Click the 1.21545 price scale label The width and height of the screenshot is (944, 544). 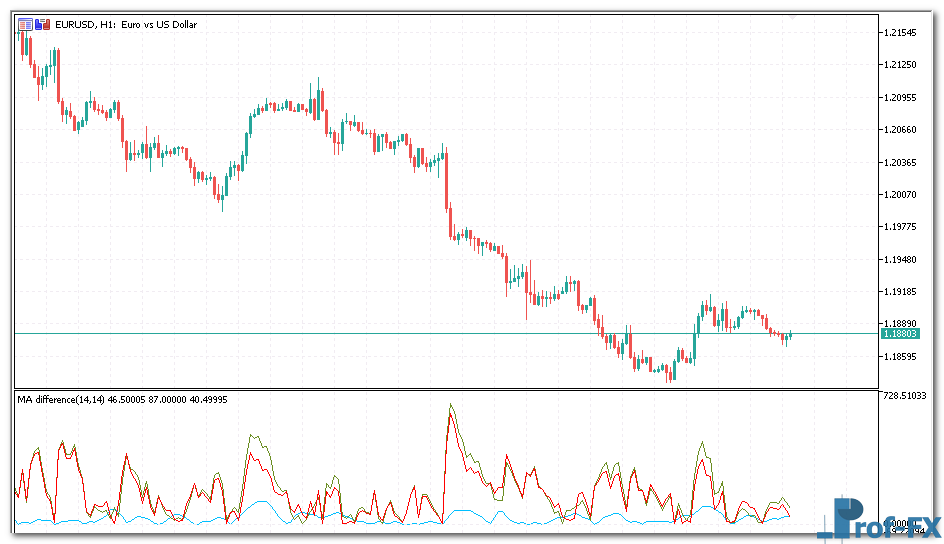[x=901, y=33]
